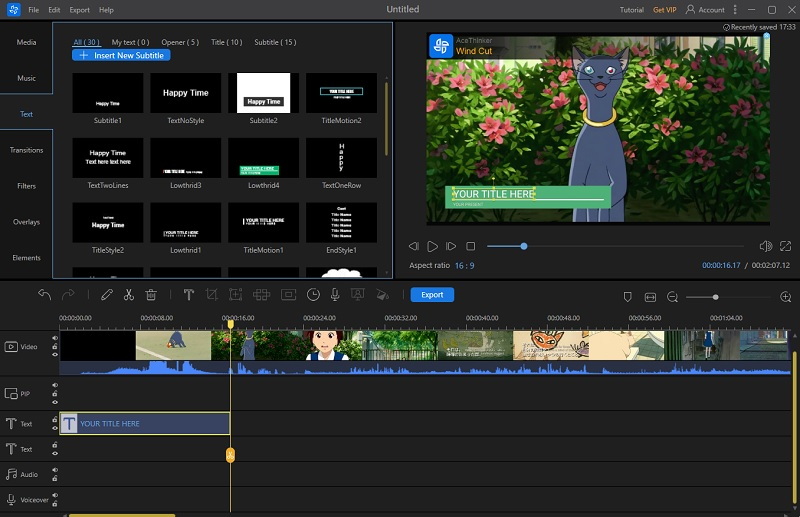The width and height of the screenshot is (800, 517).
Task: Hide the second Text track eye icon
Action: (x=55, y=453)
